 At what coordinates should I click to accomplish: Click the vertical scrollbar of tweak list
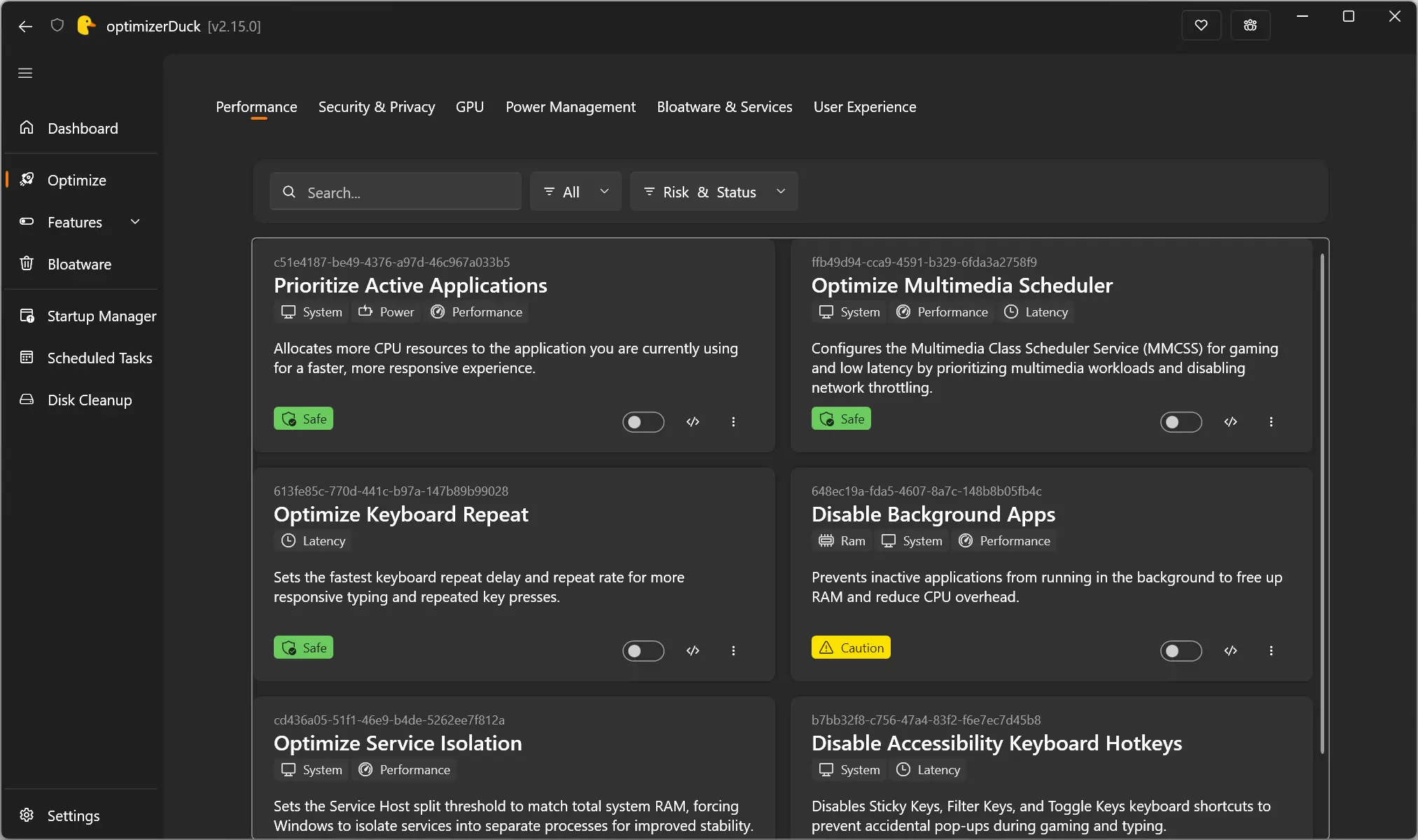pos(1322,504)
